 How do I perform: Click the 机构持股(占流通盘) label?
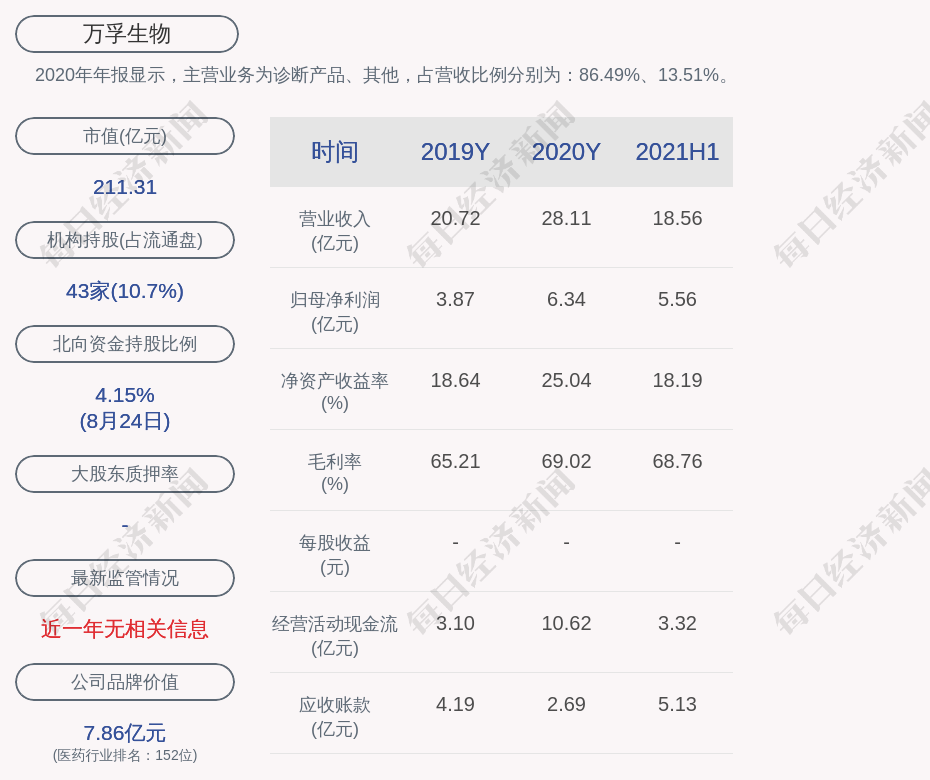(125, 240)
